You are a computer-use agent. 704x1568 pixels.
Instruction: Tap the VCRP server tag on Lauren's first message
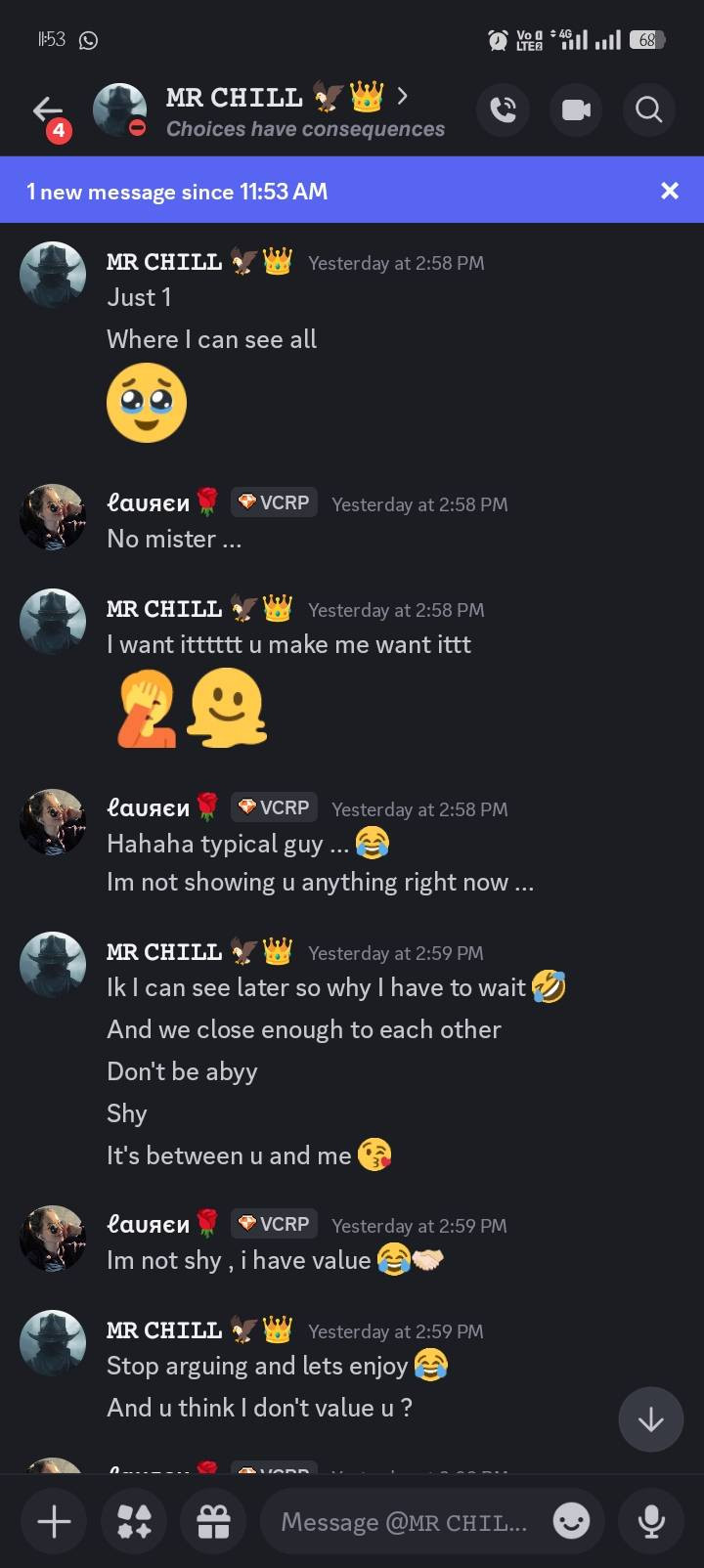275,502
